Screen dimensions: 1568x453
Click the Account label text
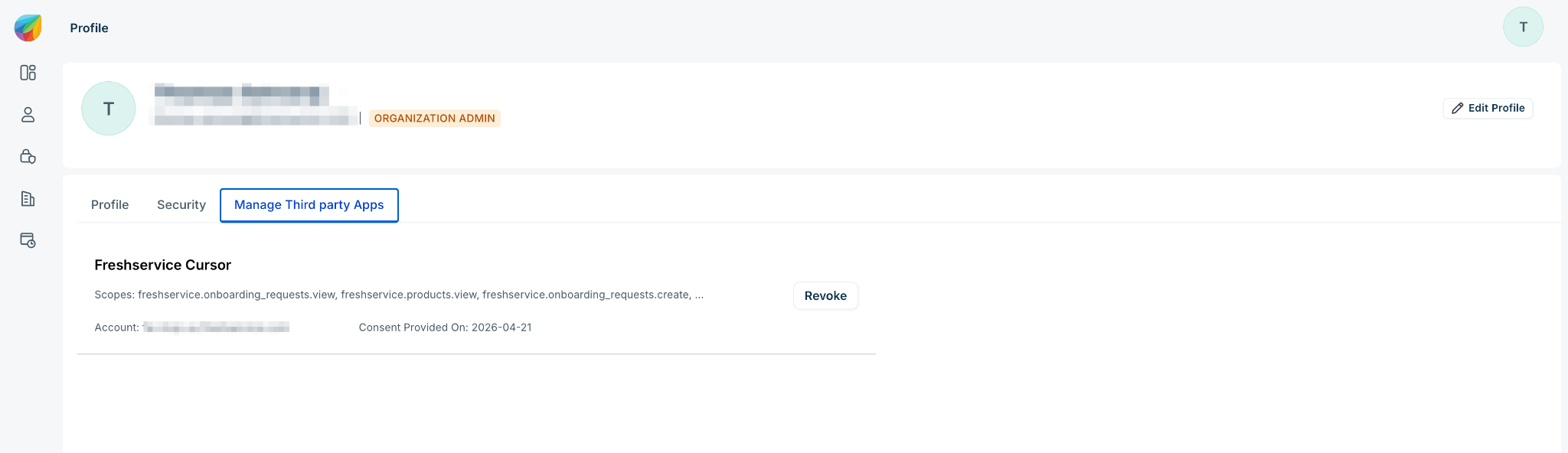pos(116,328)
